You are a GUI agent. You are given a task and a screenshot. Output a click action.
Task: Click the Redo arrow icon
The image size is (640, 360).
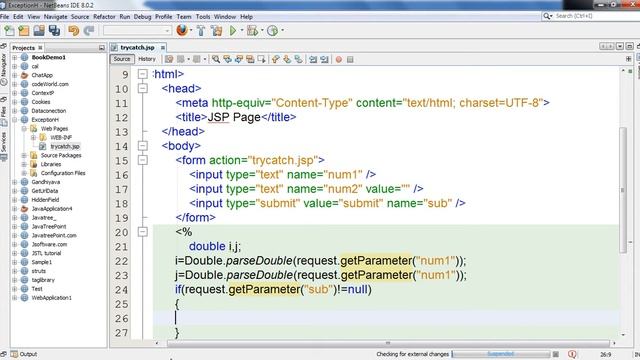click(x=89, y=31)
